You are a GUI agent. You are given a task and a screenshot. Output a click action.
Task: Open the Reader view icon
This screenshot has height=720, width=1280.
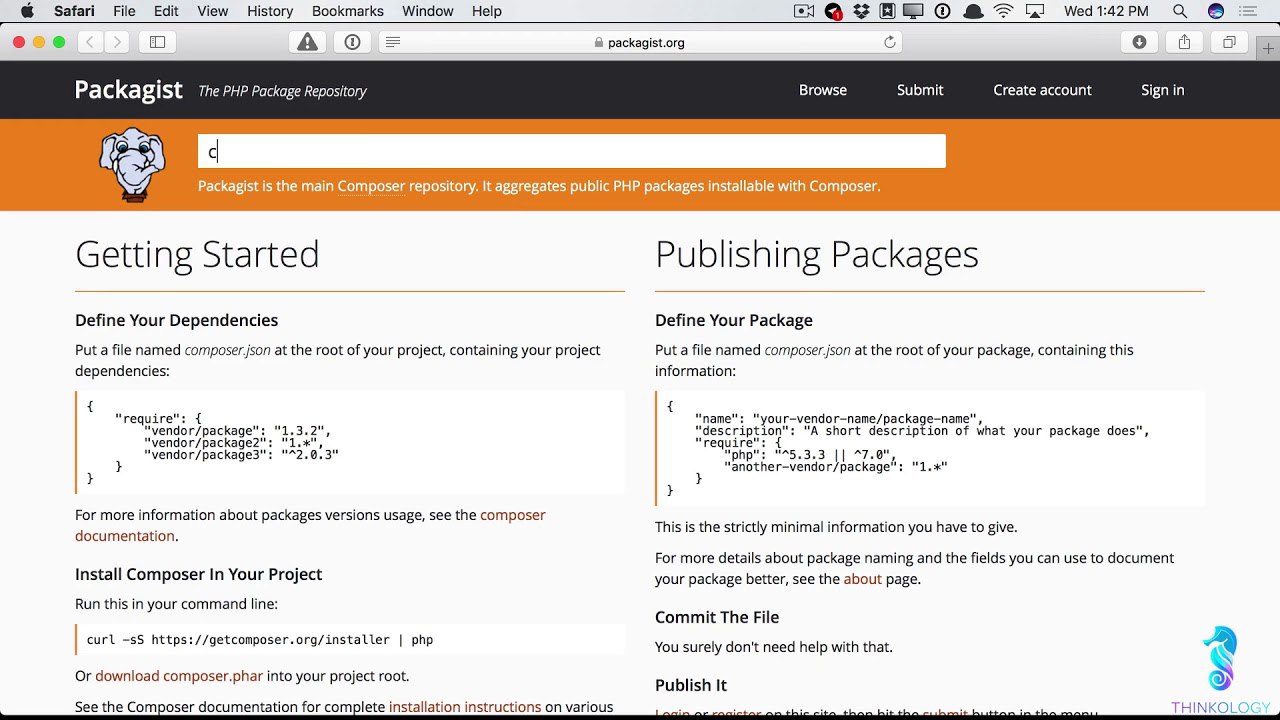point(393,42)
